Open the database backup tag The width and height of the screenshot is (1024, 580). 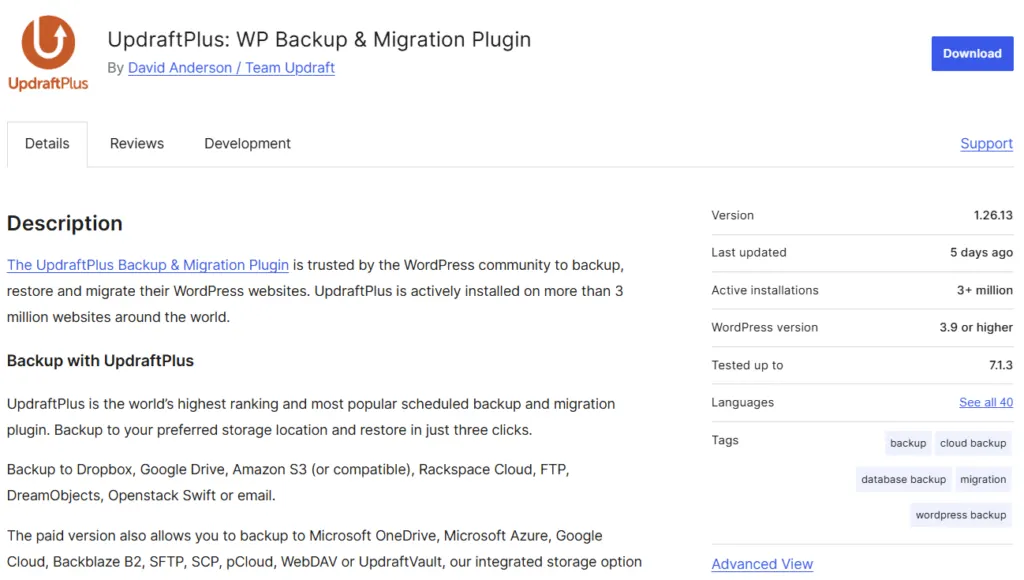point(903,479)
